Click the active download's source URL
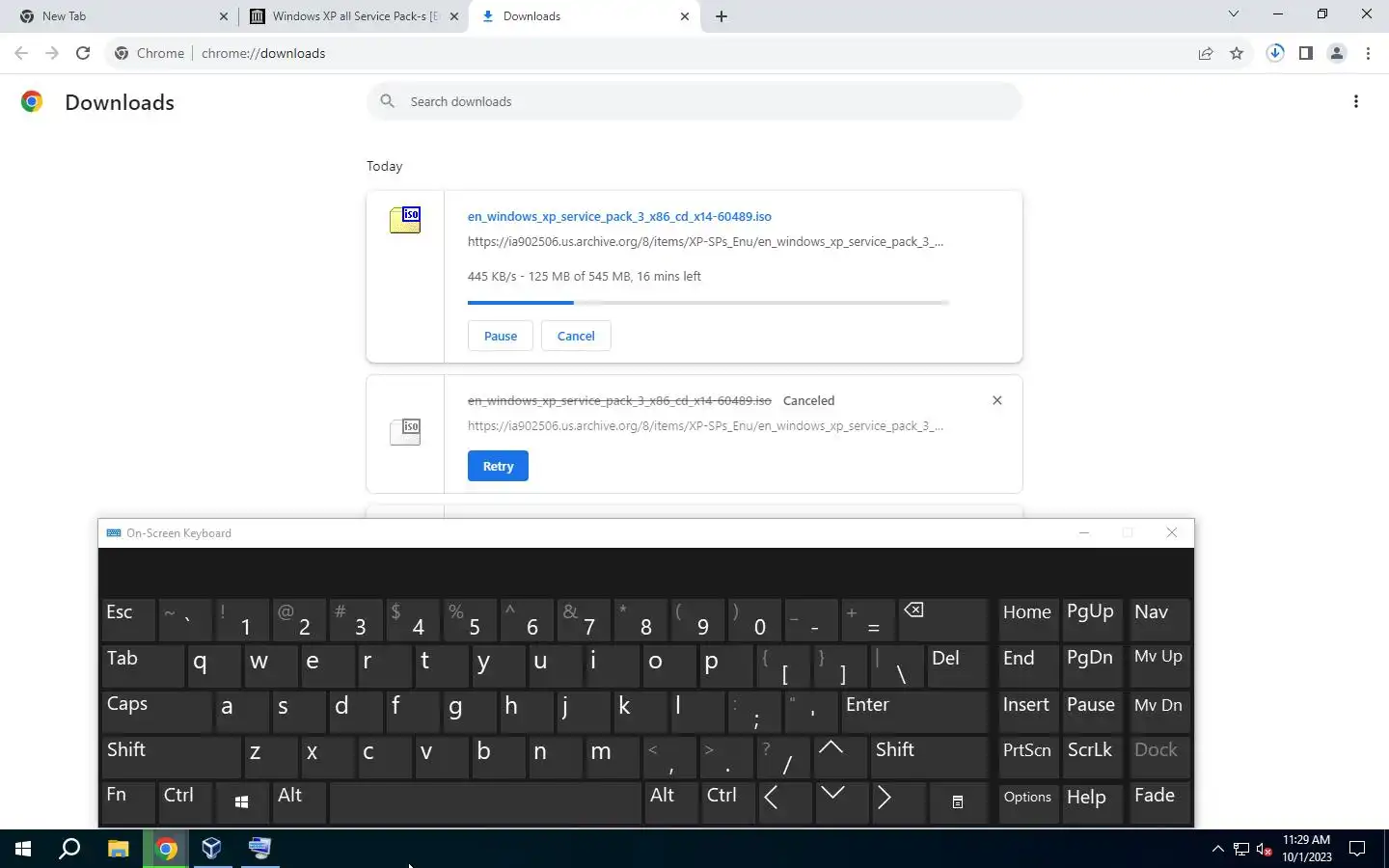Viewport: 1389px width, 868px height. coord(705,241)
